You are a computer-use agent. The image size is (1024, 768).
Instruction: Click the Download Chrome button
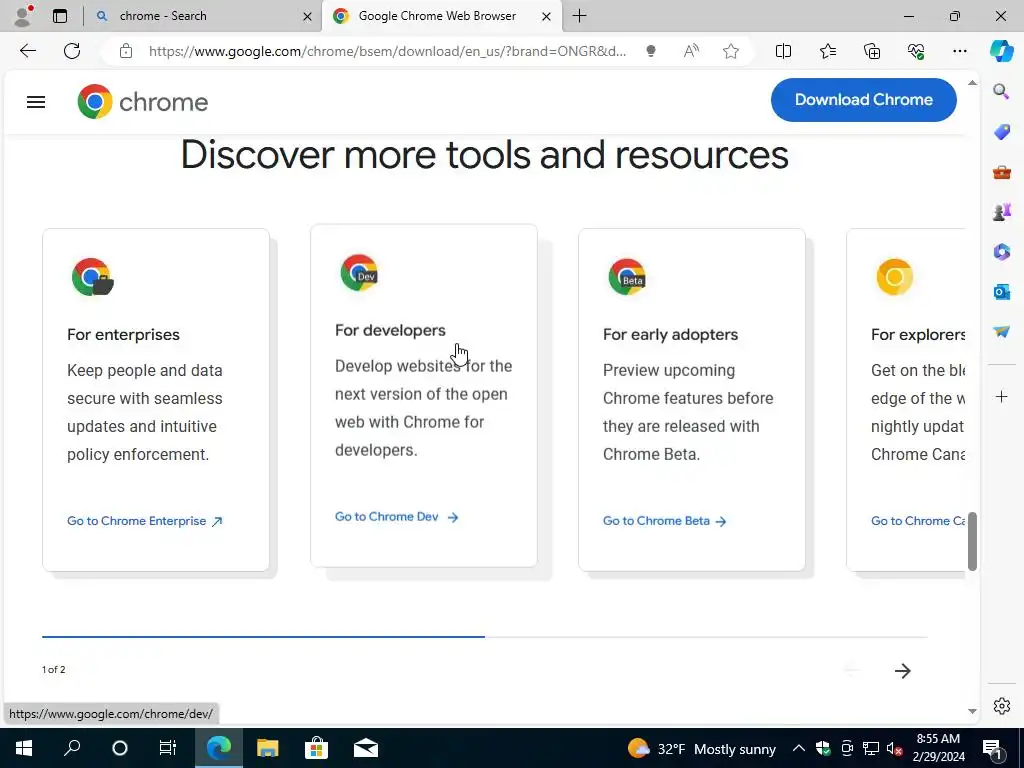pyautogui.click(x=863, y=100)
